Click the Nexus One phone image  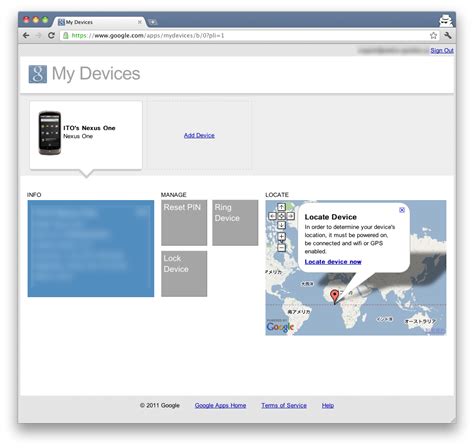point(50,133)
